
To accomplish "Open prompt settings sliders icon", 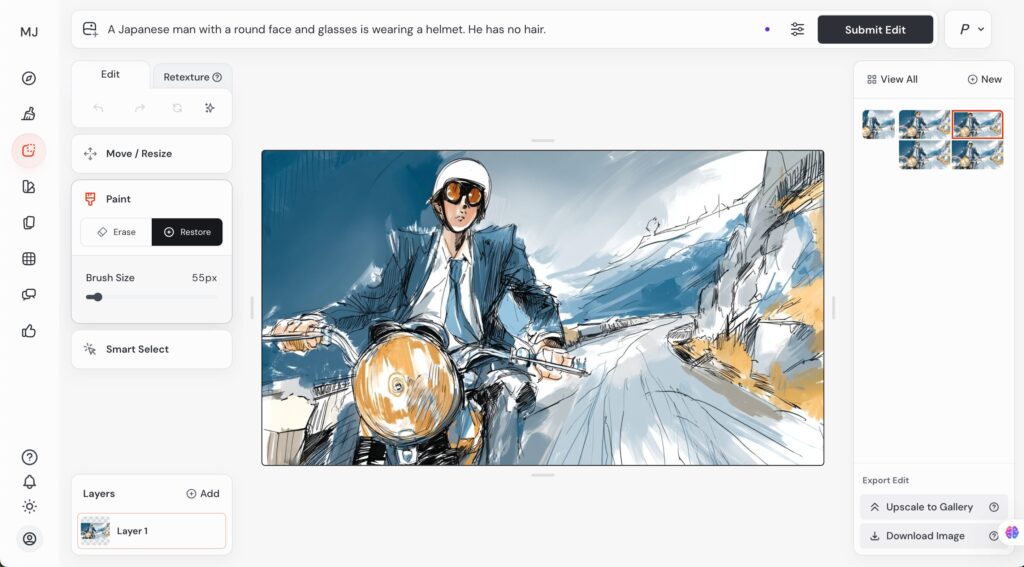I will 797,30.
